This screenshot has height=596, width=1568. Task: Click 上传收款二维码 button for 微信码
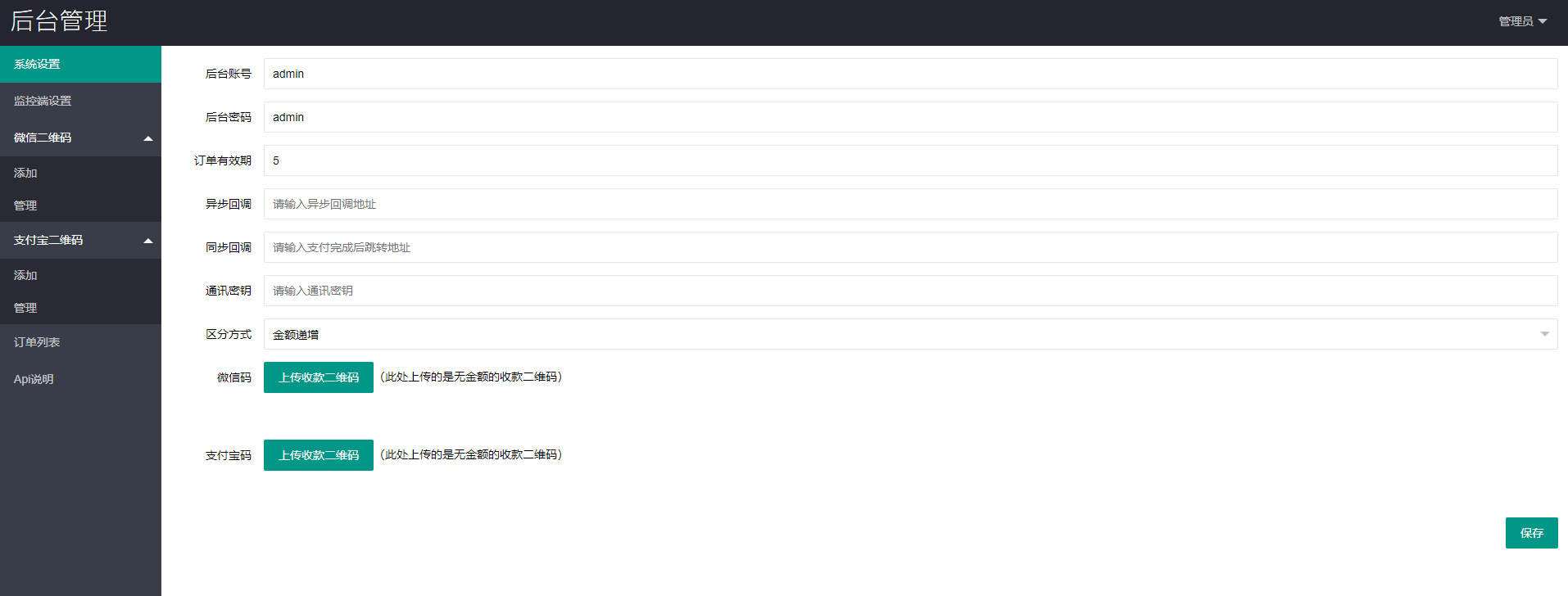pos(318,377)
